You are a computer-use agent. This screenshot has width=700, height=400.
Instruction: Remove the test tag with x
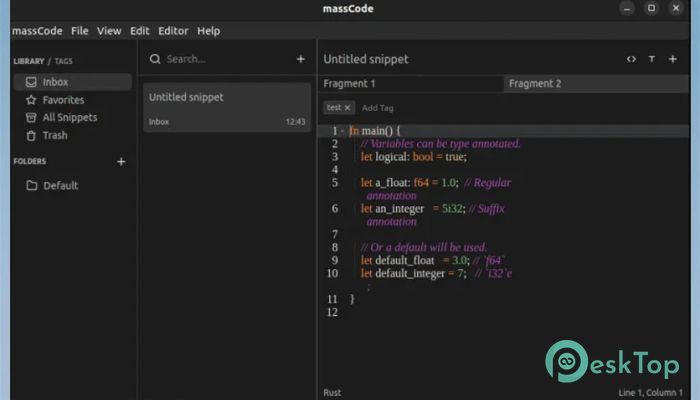[x=347, y=108]
